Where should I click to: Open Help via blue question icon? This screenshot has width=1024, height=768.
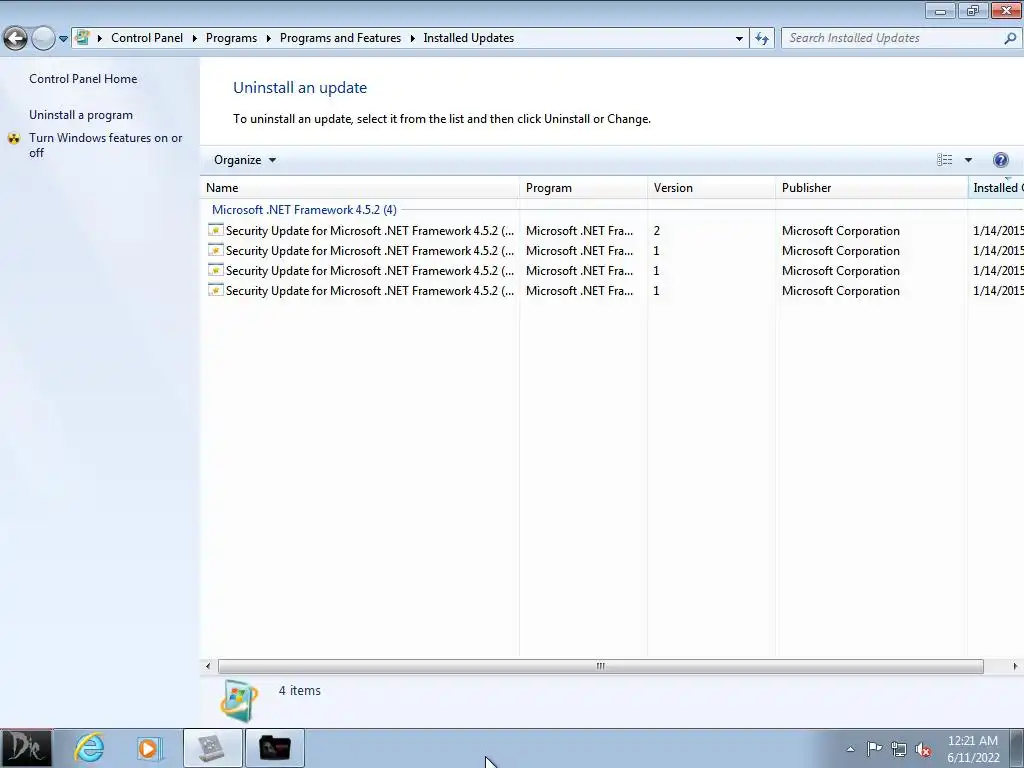[1000, 160]
